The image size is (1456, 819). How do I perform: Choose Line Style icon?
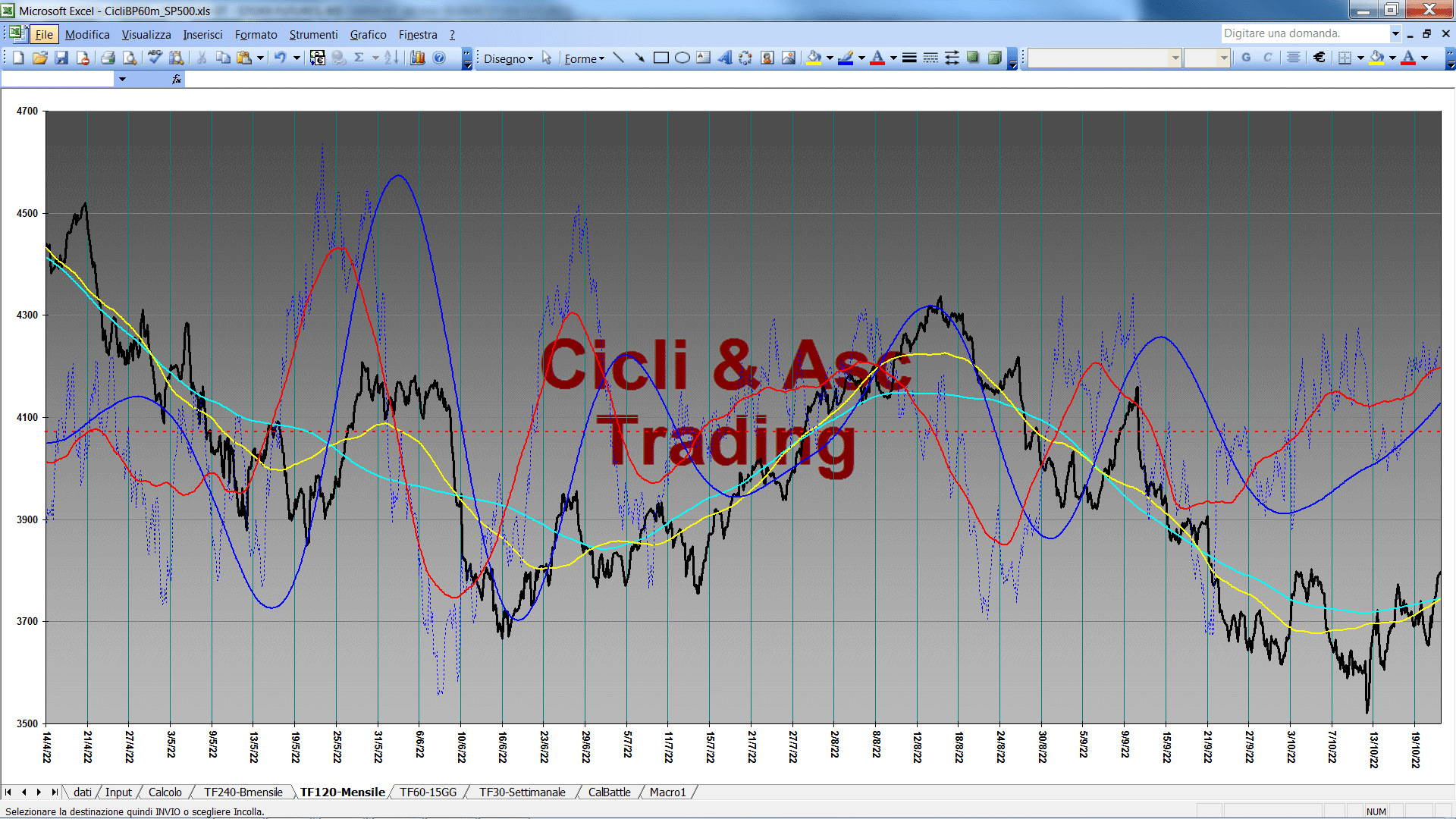(x=909, y=58)
